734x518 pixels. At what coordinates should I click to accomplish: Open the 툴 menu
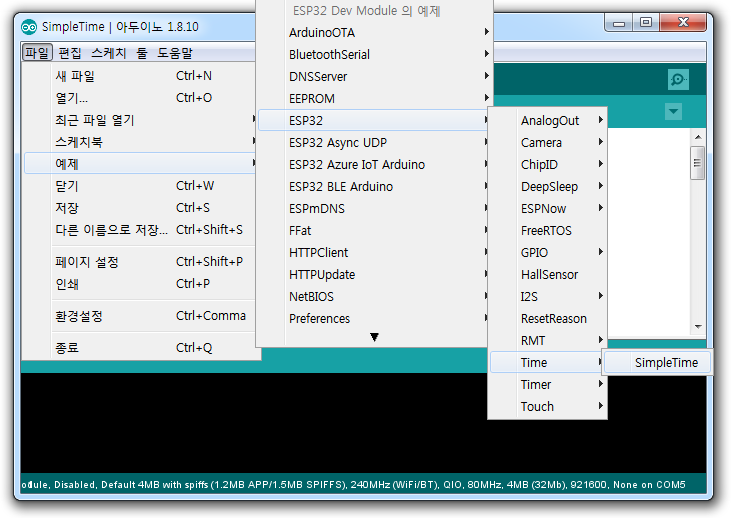[142, 52]
